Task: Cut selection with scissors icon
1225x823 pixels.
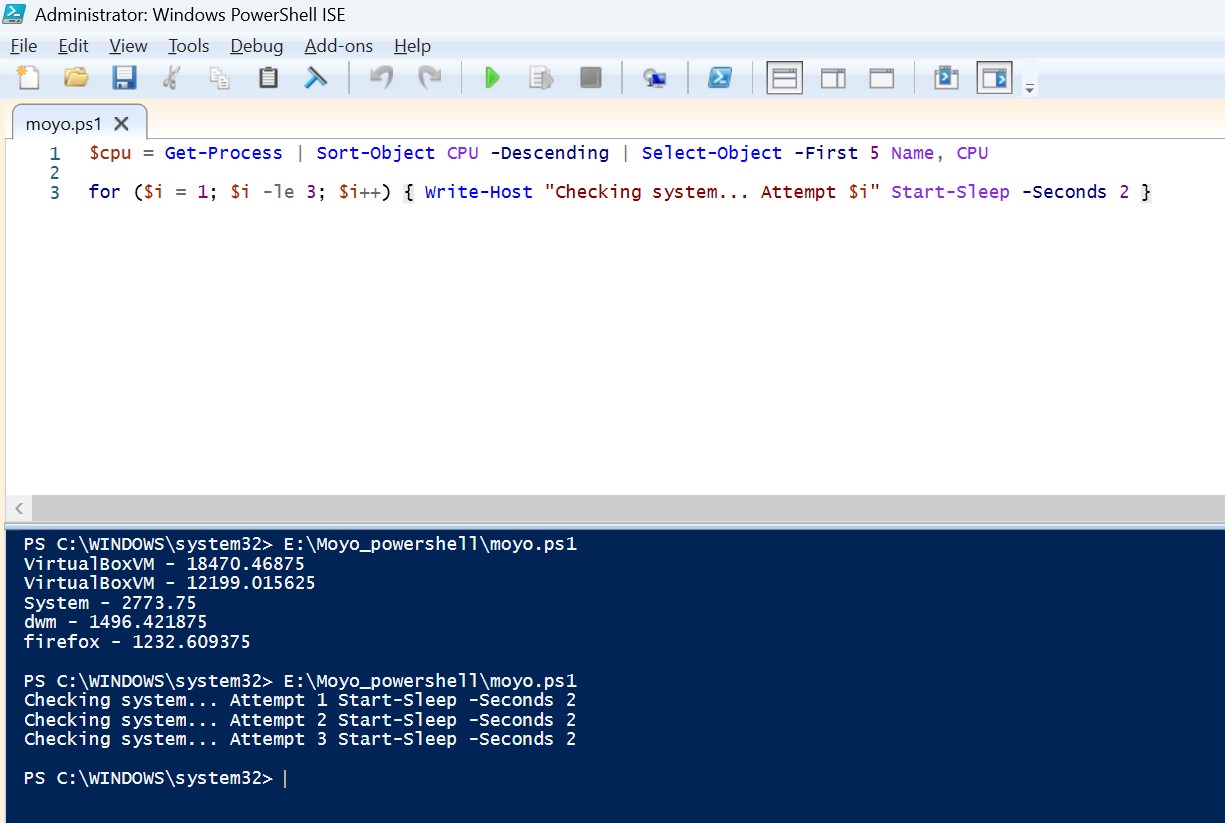Action: coord(172,77)
